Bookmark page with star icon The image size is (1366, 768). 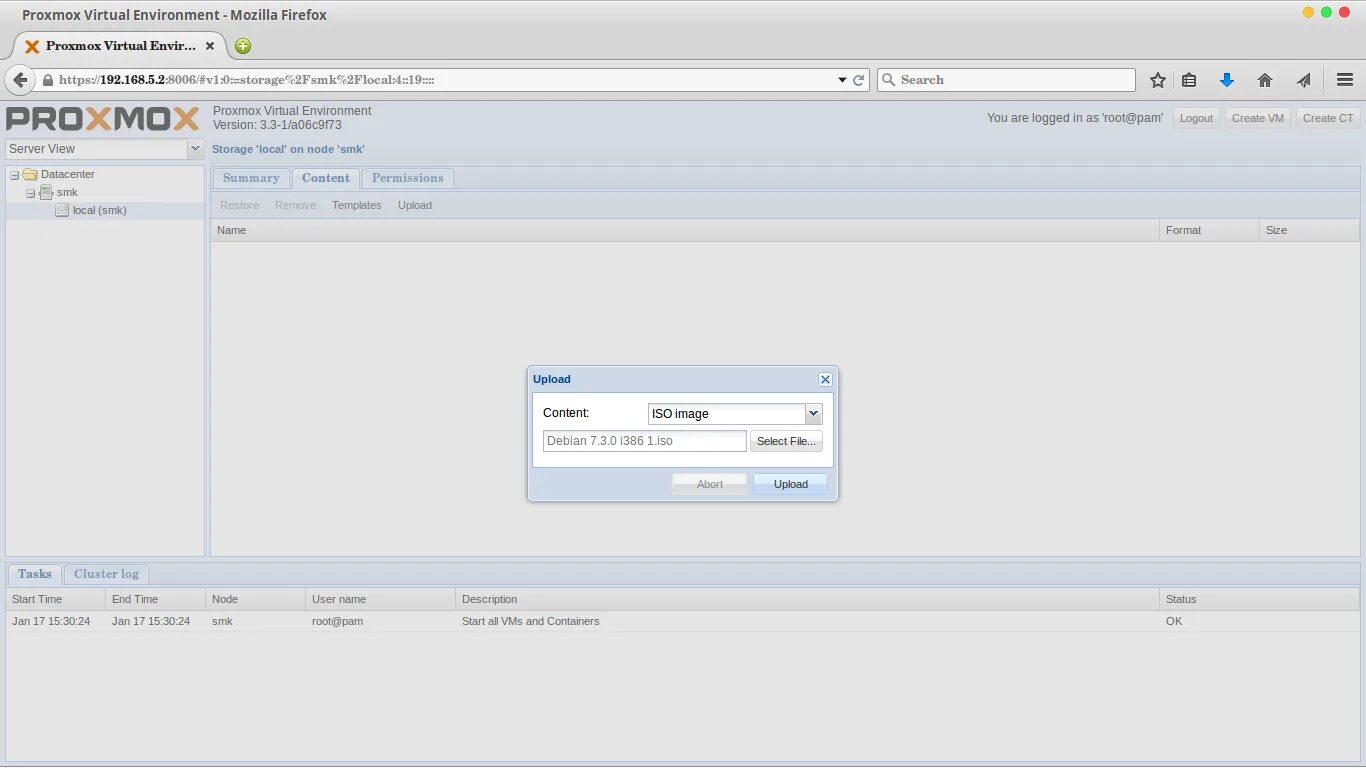click(1158, 80)
